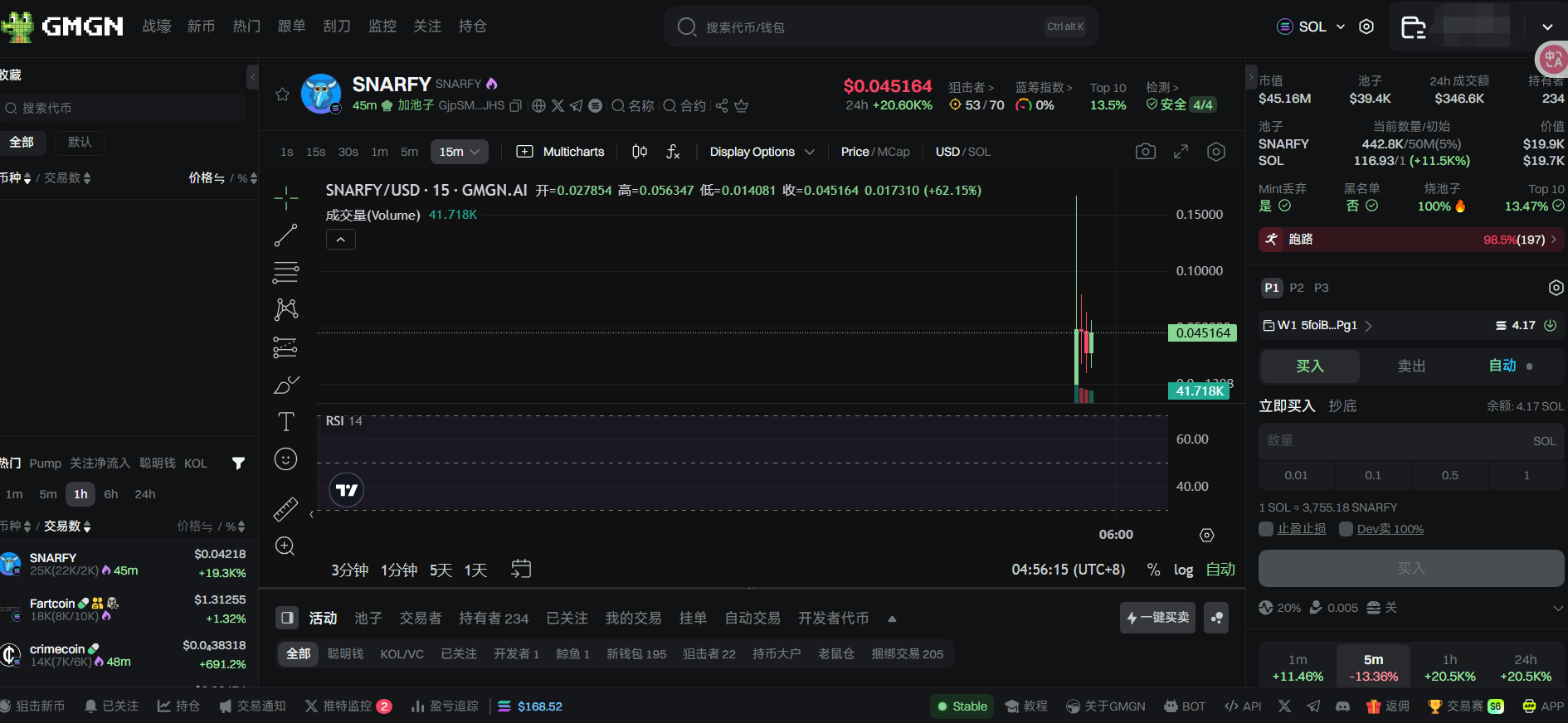Choose the 0.1 SOL quick amount

coord(1373,475)
